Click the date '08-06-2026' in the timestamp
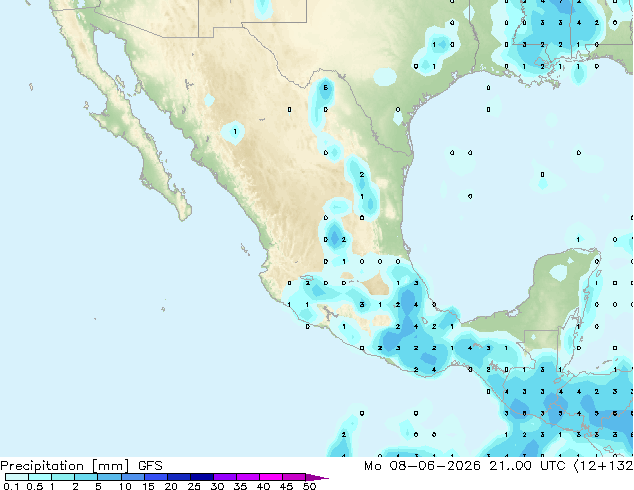Viewport: 634px width, 490px height. 435,466
